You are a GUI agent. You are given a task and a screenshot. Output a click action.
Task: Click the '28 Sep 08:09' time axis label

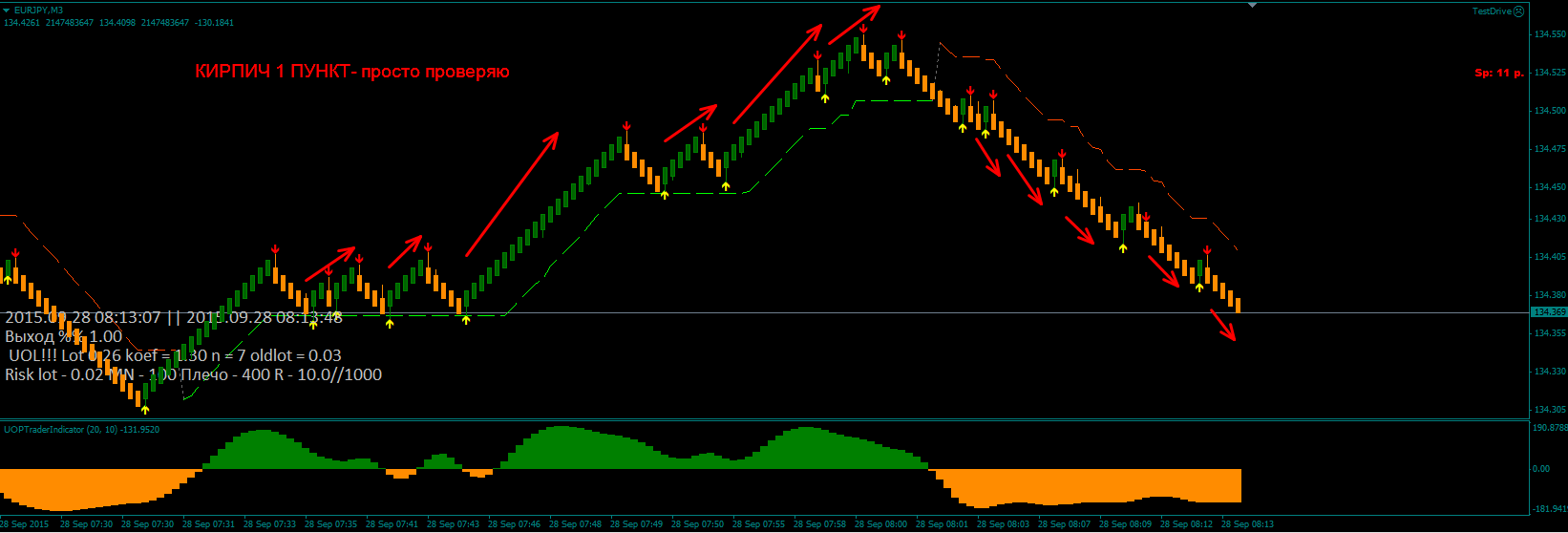click(x=1125, y=524)
